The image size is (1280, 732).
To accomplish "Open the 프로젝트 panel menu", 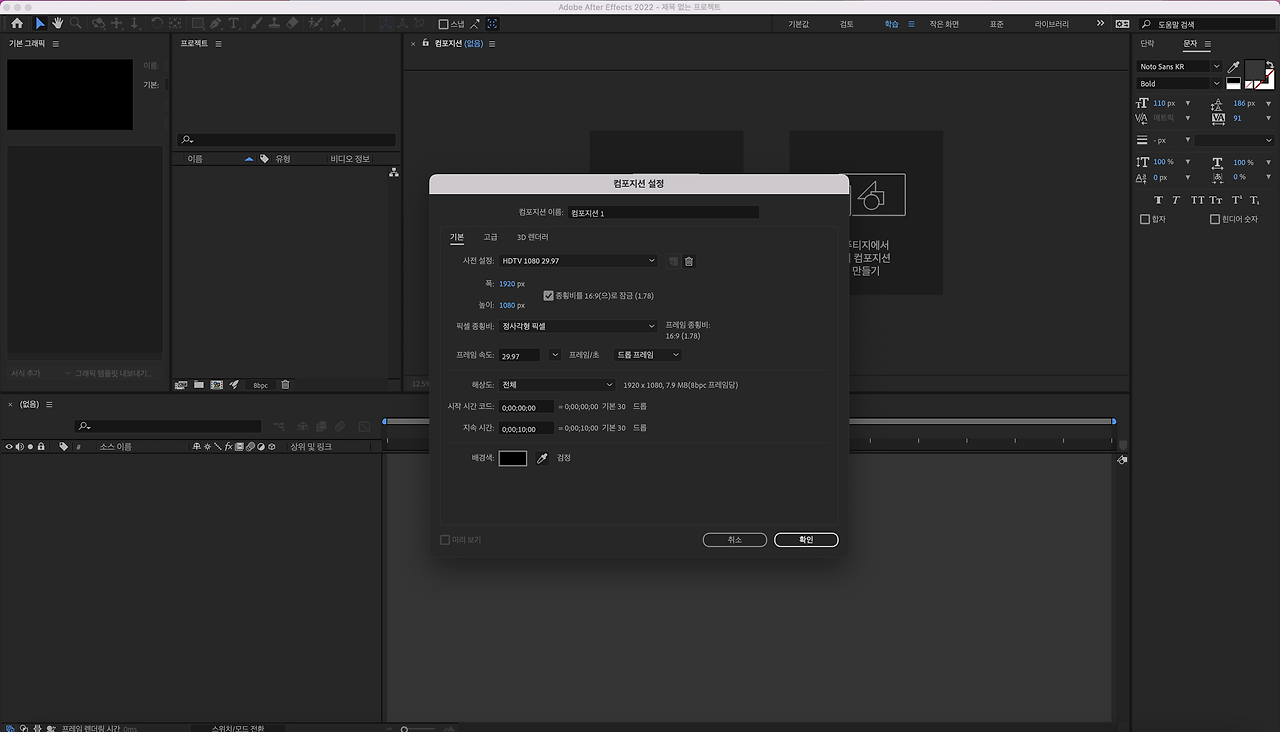I will tap(219, 44).
